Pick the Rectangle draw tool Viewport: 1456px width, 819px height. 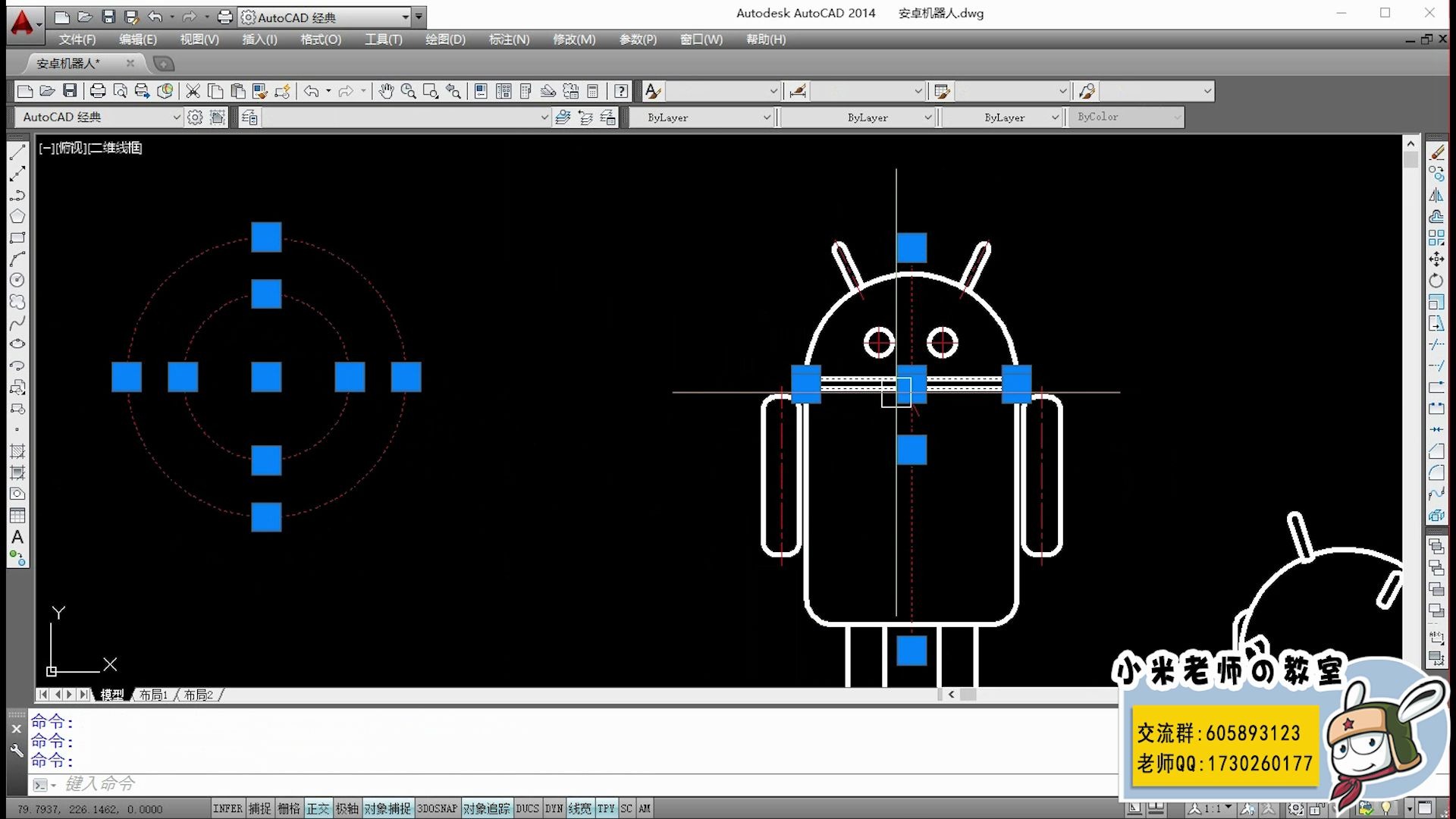click(x=17, y=237)
